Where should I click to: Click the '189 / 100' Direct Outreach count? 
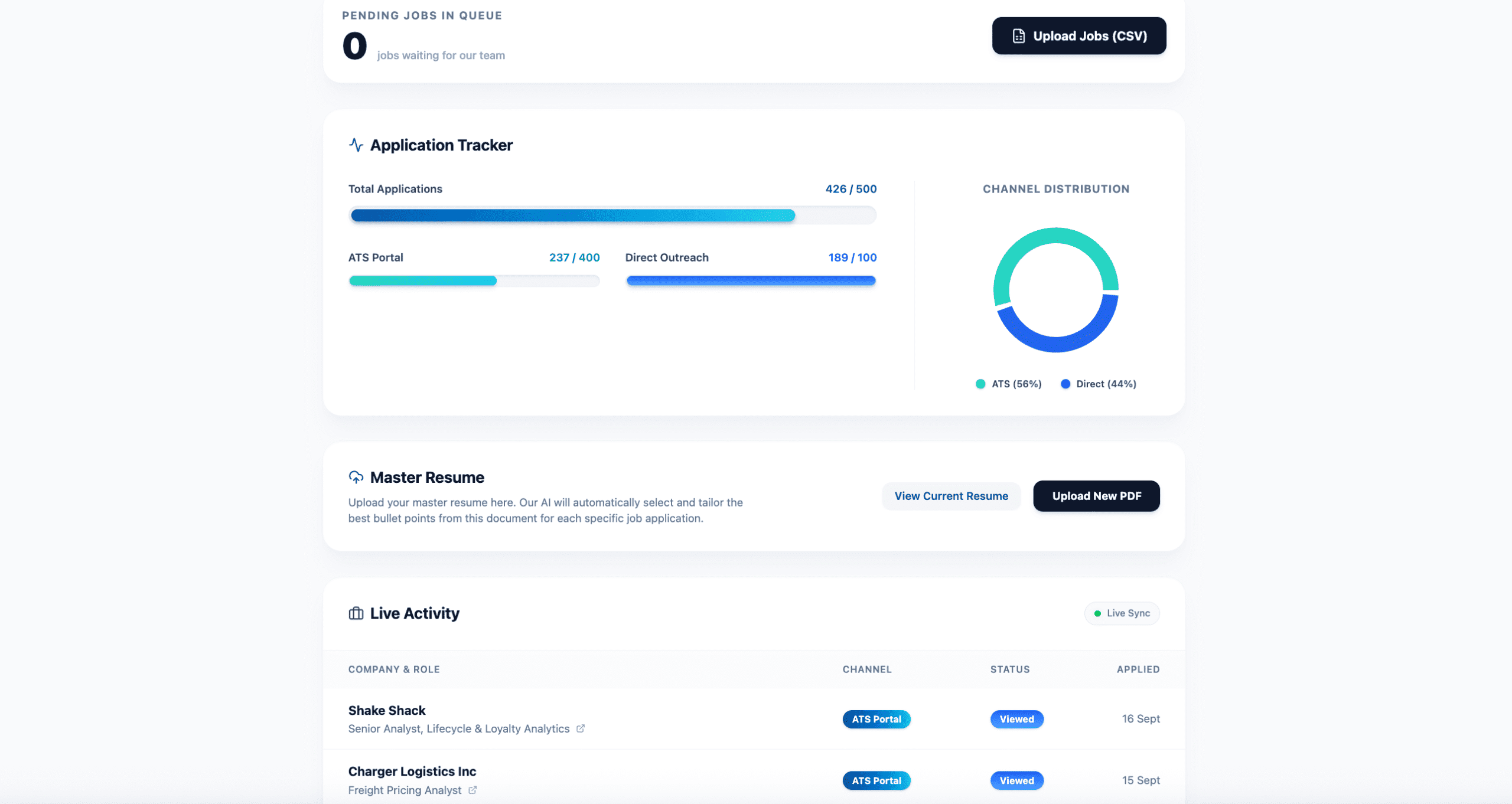852,257
